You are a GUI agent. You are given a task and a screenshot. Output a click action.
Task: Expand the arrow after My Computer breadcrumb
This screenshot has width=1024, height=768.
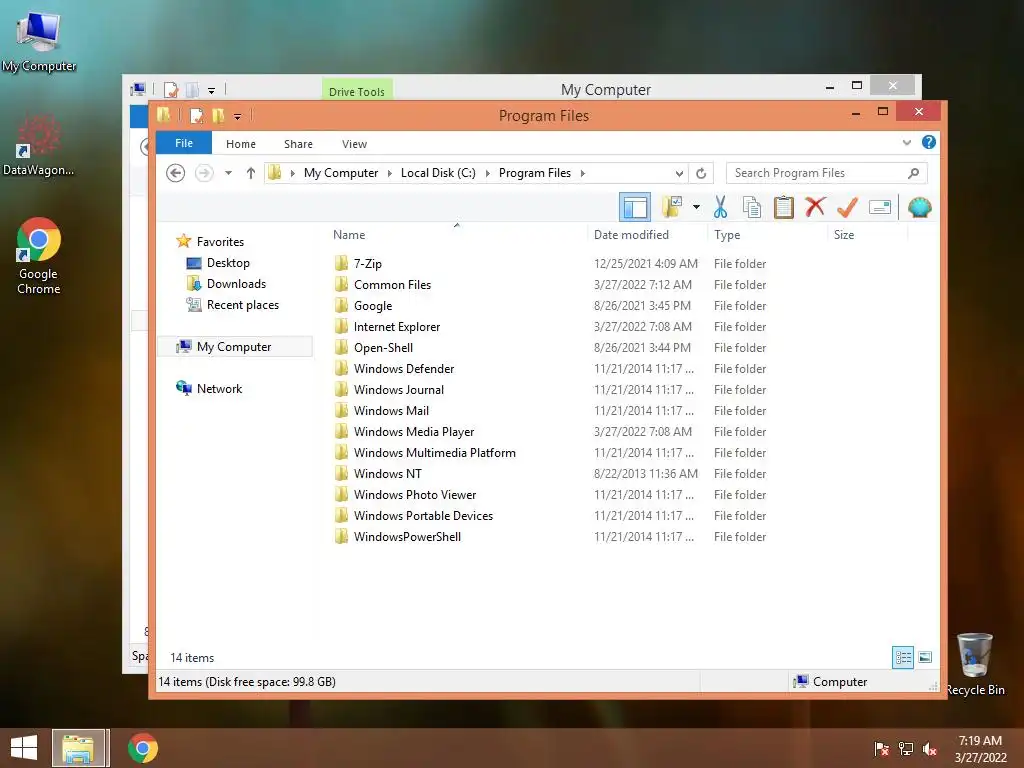(x=389, y=173)
